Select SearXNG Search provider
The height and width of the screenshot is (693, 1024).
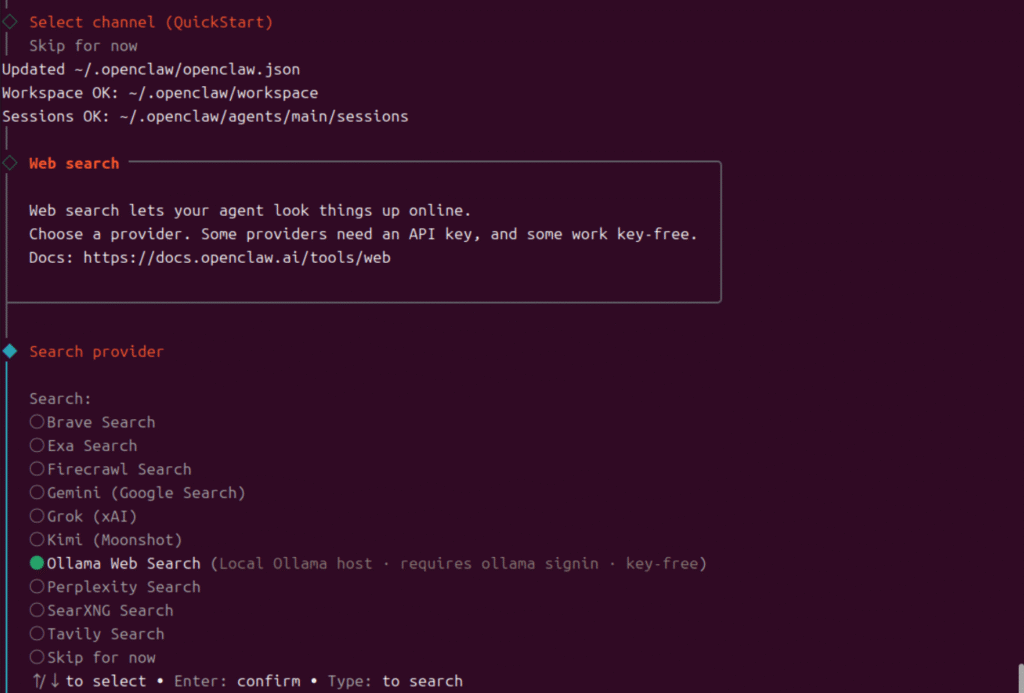click(37, 611)
